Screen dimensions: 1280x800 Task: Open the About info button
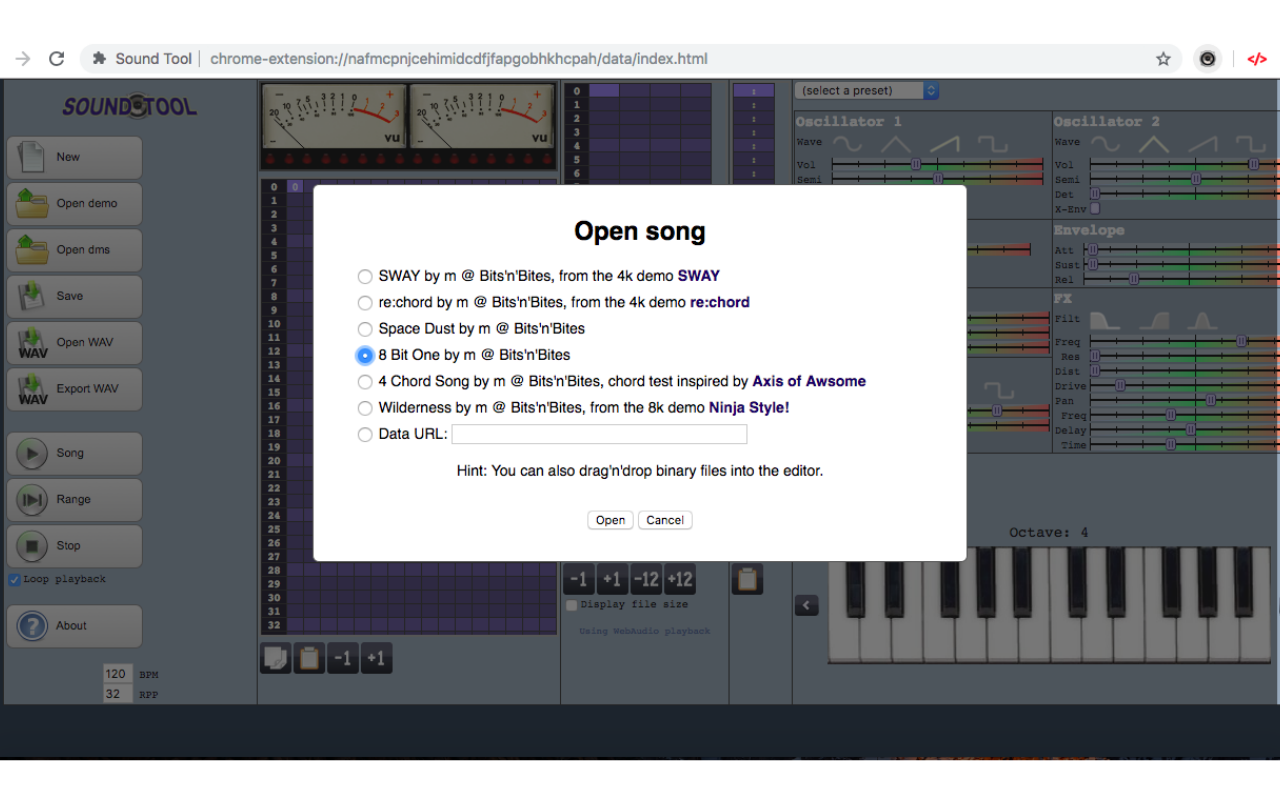[74, 626]
